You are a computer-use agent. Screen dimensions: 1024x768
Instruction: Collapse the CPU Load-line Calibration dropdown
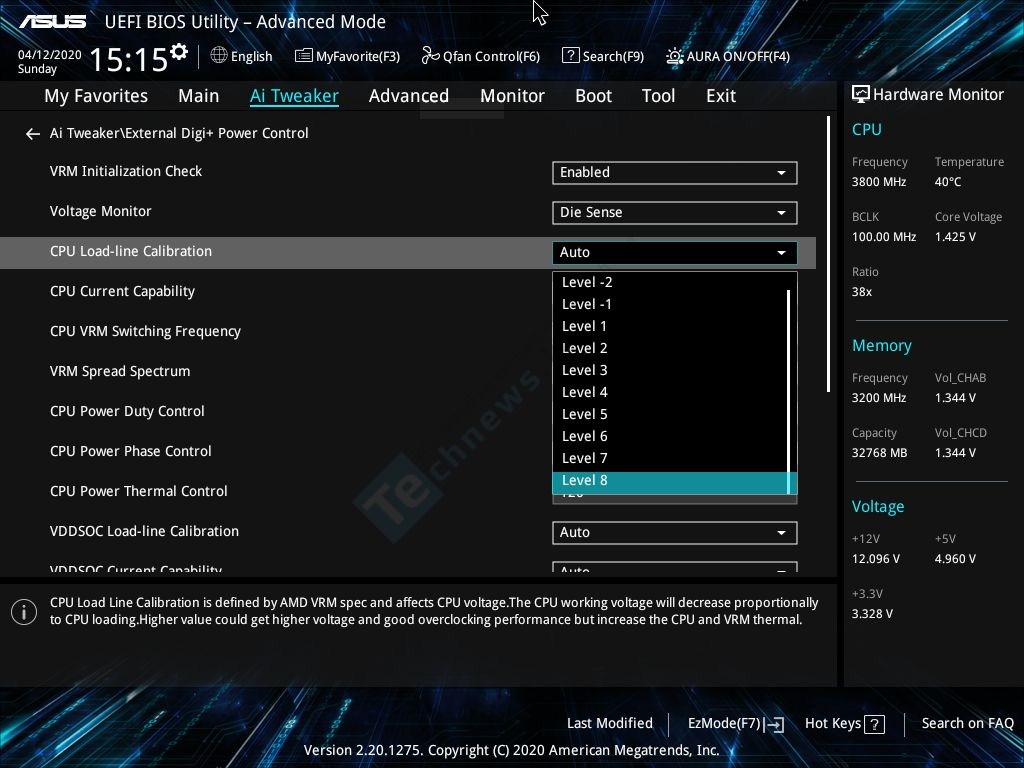675,252
